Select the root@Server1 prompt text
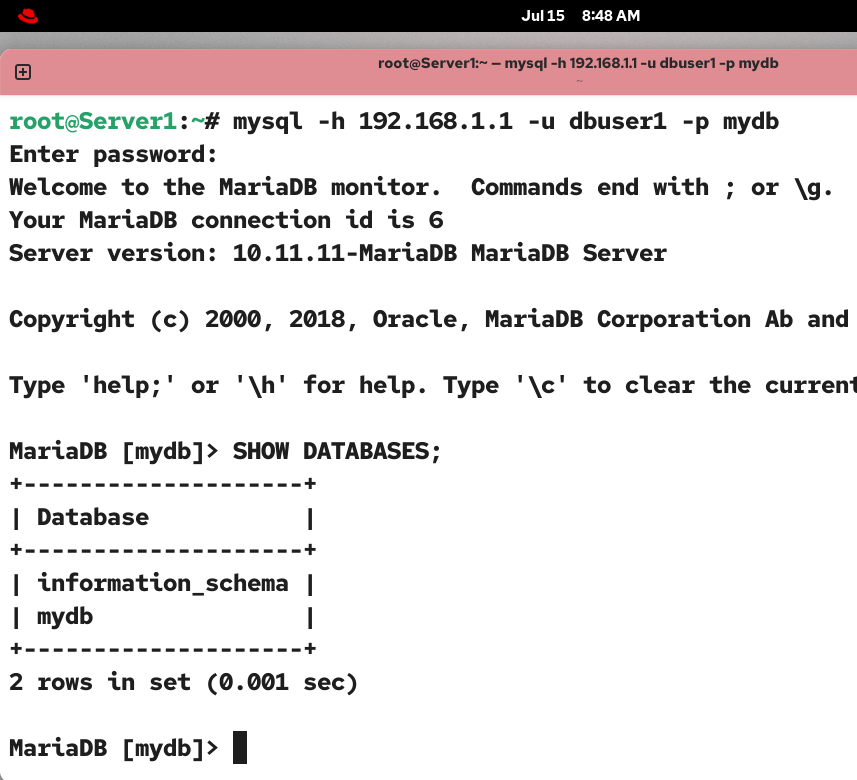Image resolution: width=857 pixels, height=780 pixels. [93, 121]
